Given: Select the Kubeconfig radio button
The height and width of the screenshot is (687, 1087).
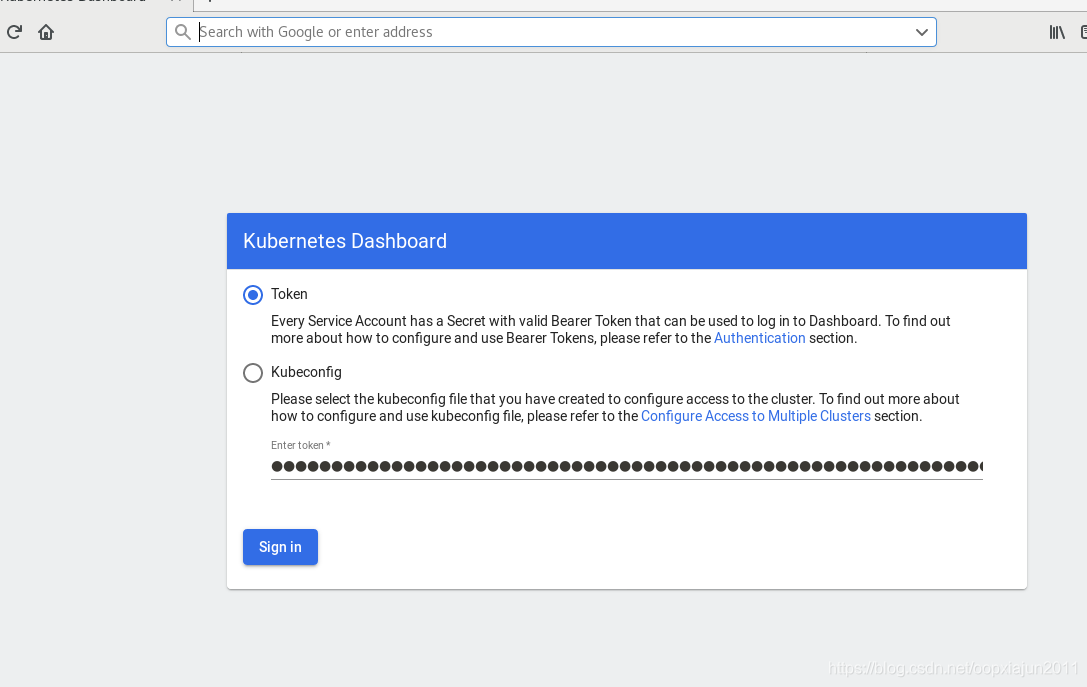Looking at the screenshot, I should click(x=253, y=373).
